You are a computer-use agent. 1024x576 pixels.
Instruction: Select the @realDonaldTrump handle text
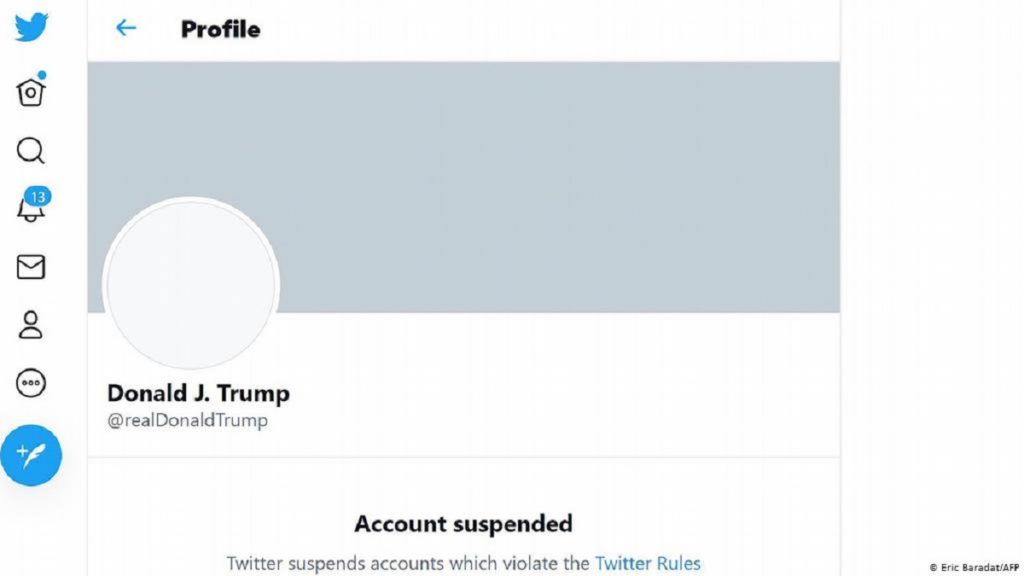188,420
